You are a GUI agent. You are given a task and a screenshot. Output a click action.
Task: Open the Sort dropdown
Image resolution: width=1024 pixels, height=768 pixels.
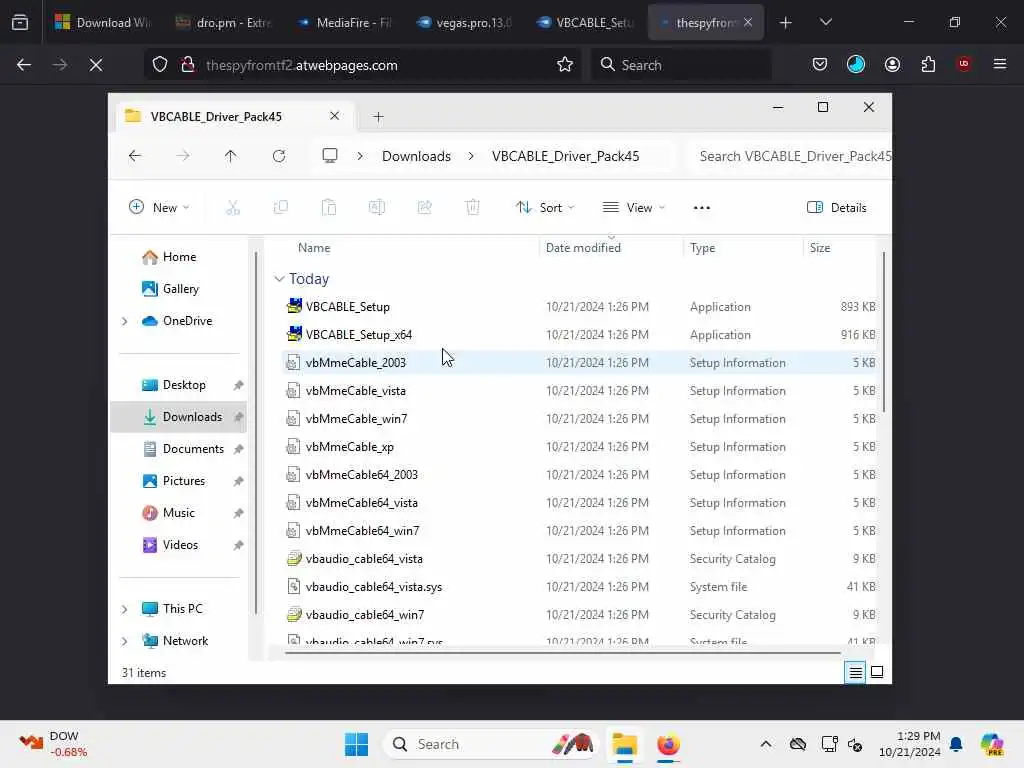(545, 208)
